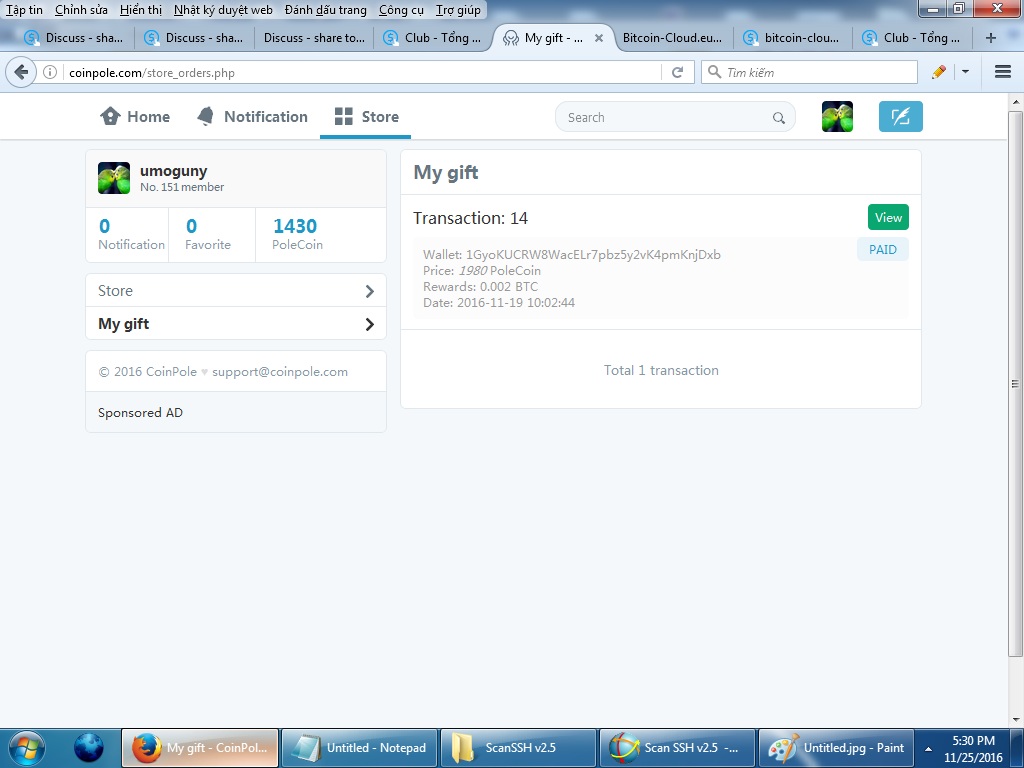The image size is (1024, 768).
Task: Open Store navigation tab
Action: coord(366,116)
